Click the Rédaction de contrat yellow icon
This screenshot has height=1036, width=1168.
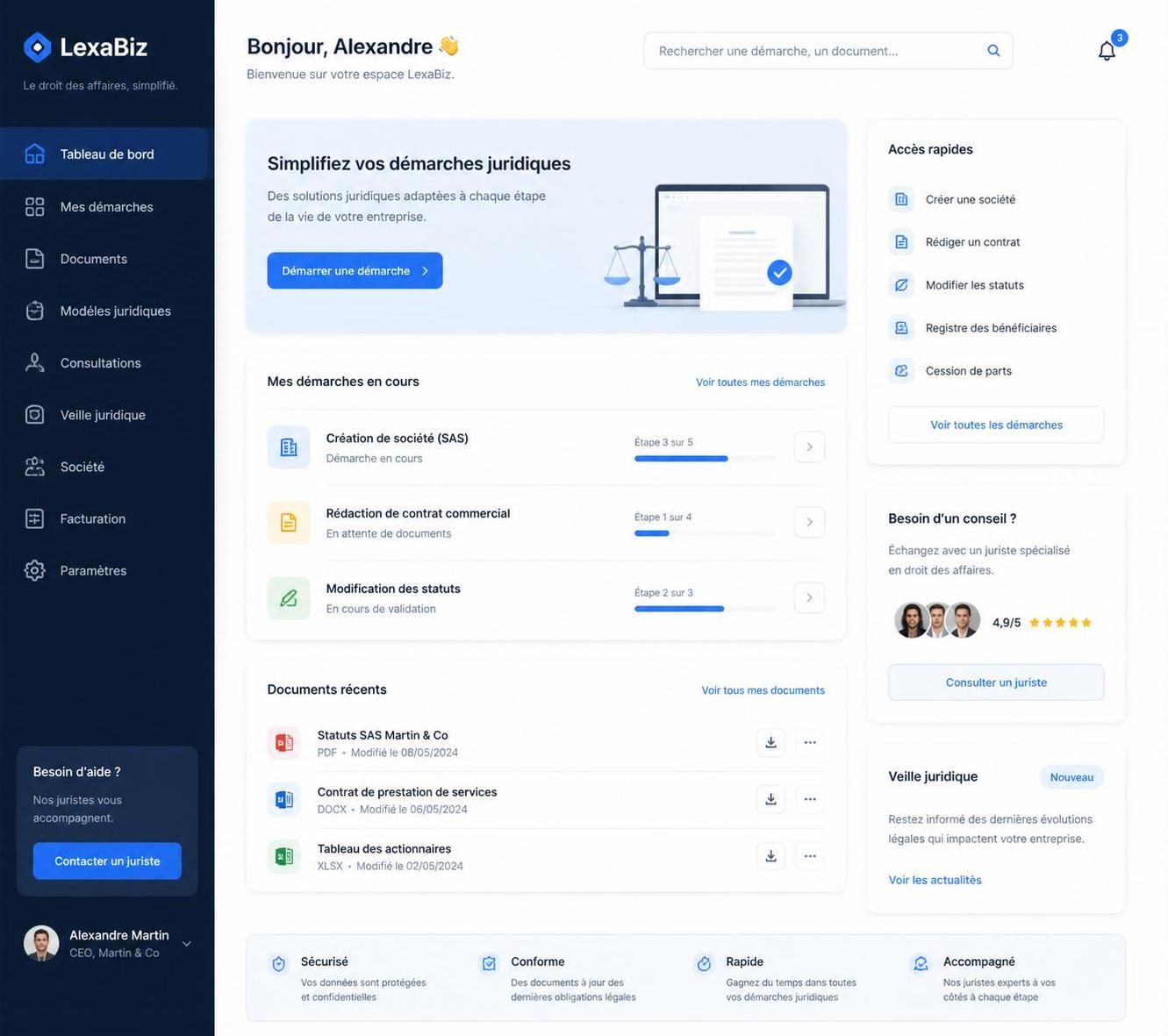[289, 523]
